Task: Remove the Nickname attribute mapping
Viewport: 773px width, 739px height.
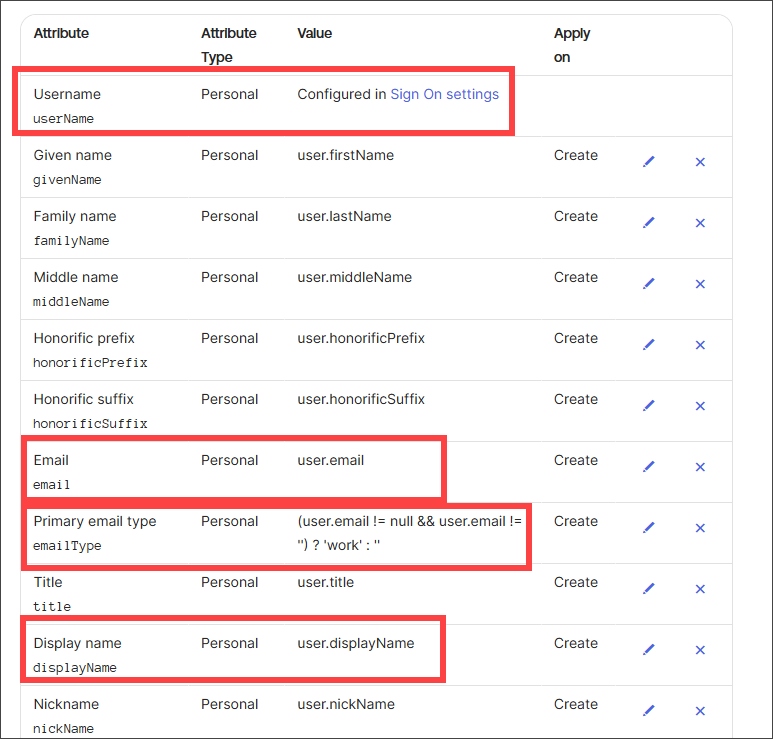Action: pyautogui.click(x=700, y=711)
